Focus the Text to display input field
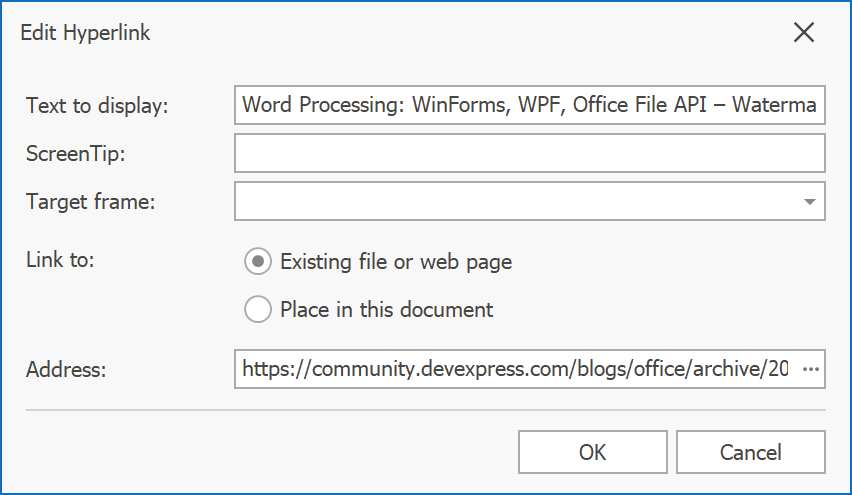The height and width of the screenshot is (495, 852). (529, 105)
